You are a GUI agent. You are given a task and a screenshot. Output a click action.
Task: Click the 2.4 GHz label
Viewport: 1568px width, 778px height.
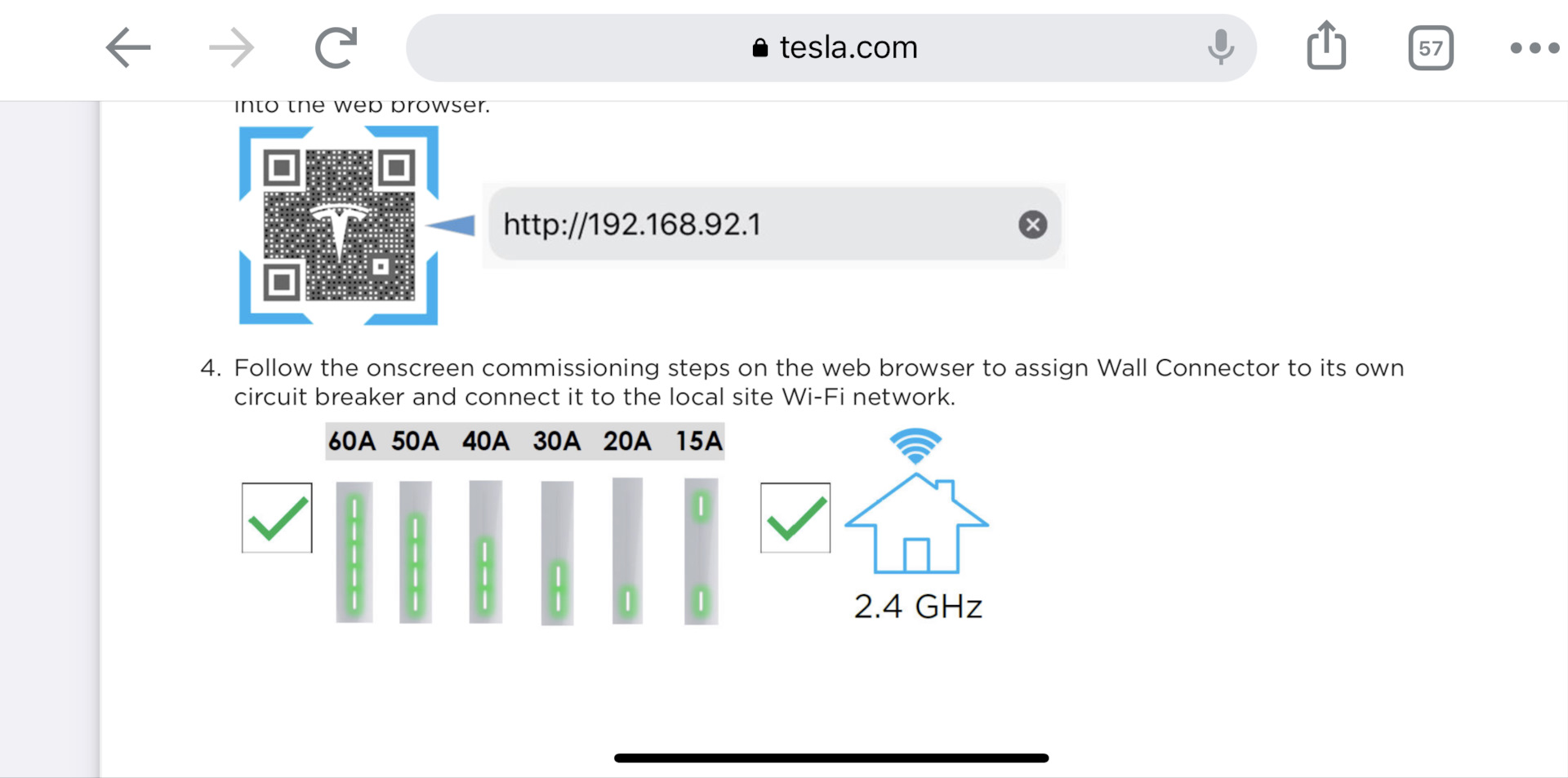coord(918,607)
